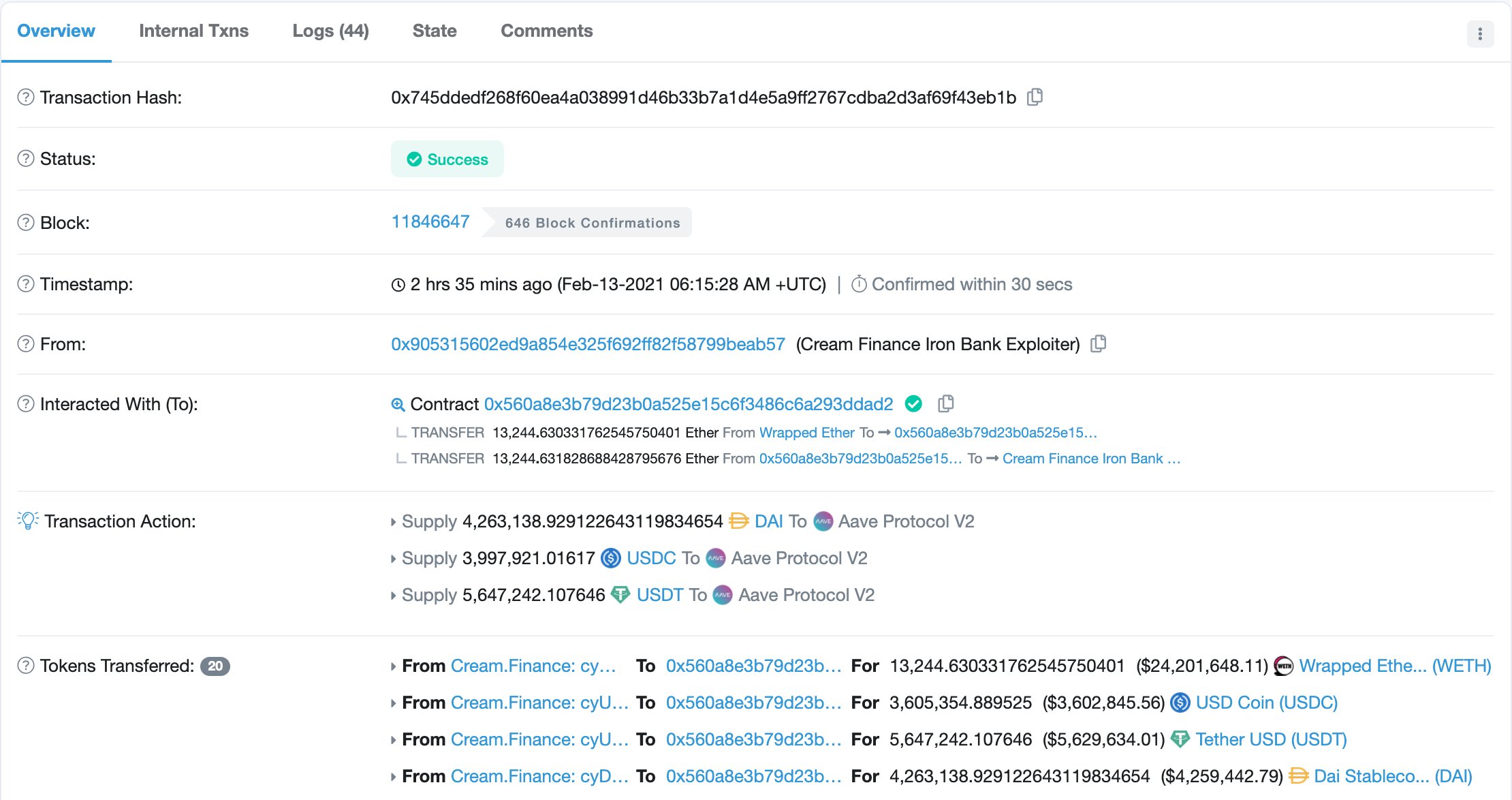Copy the transaction hash to clipboard
Image resolution: width=1512 pixels, height=800 pixels.
tap(1035, 97)
